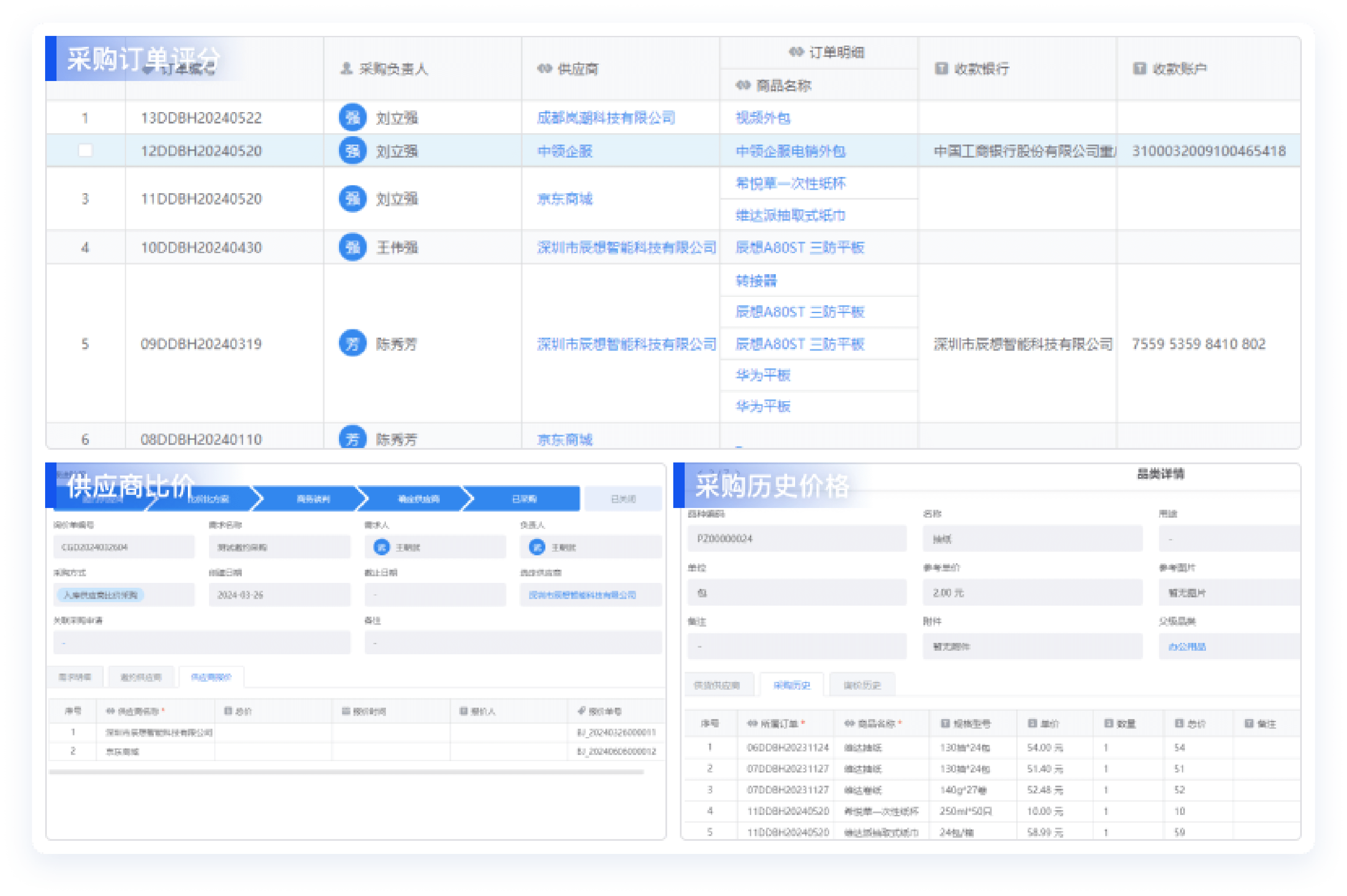
Task: Open 辰想A80ST 三防平板 in row 10DDBH20240430
Action: point(799,247)
